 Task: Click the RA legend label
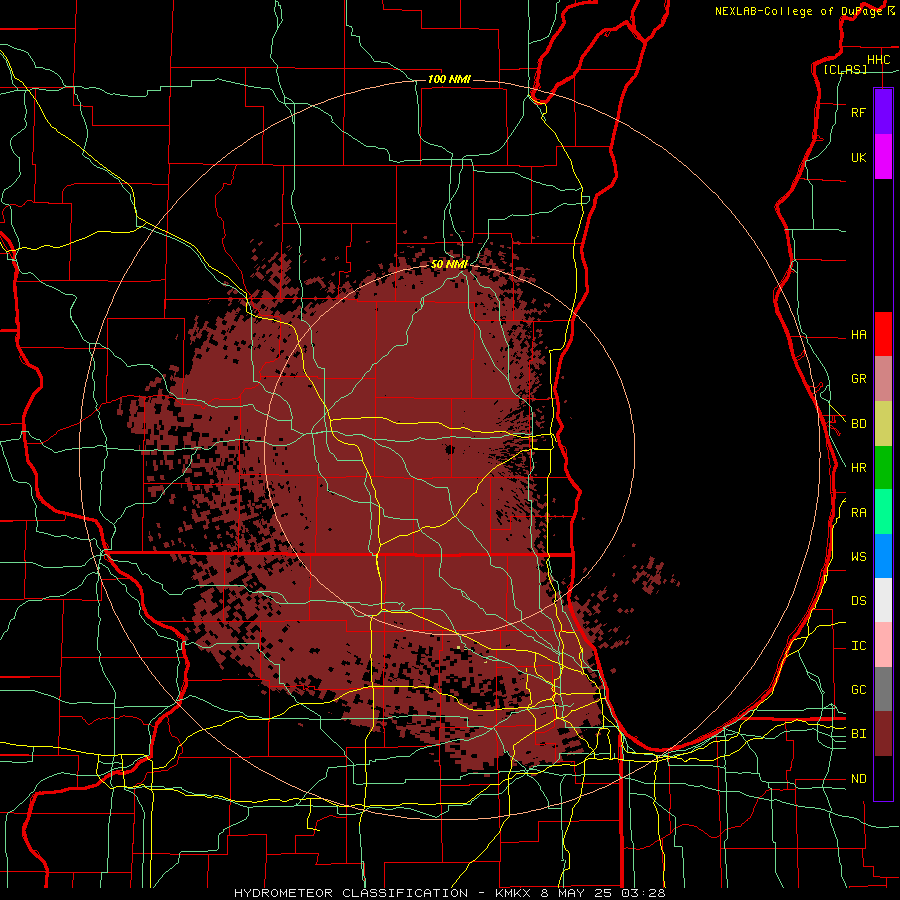(x=858, y=513)
